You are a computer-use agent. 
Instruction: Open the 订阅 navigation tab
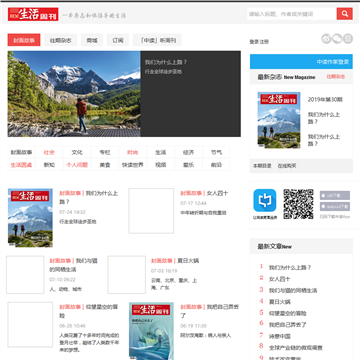tap(118, 40)
